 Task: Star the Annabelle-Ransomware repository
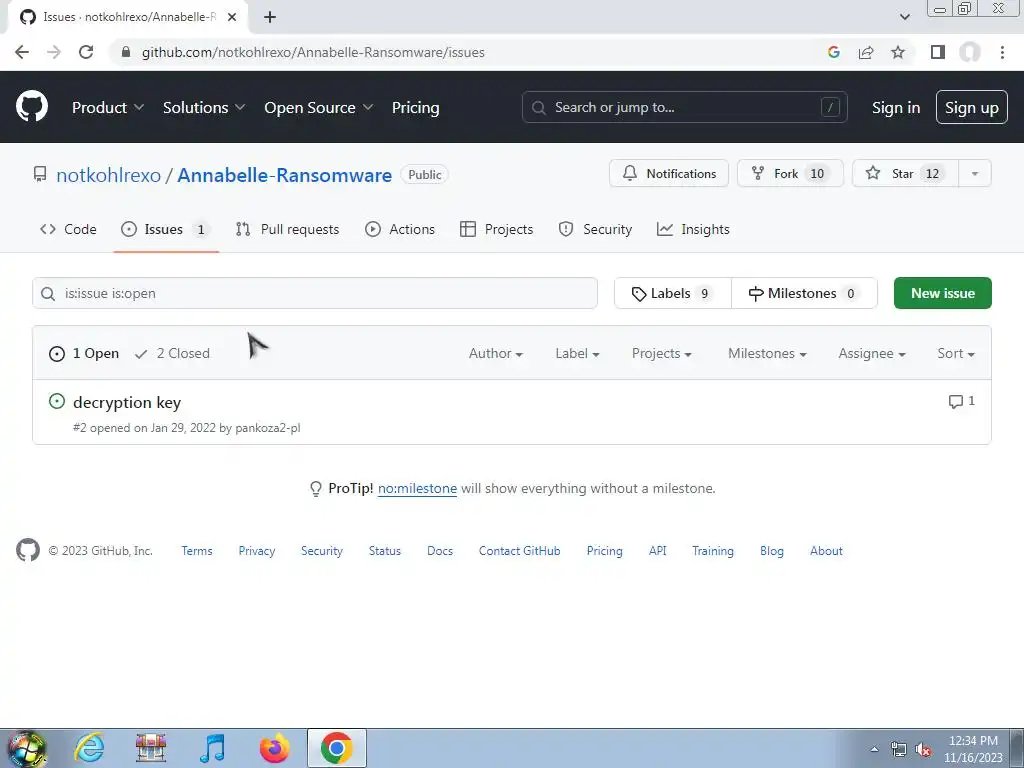[x=905, y=174]
